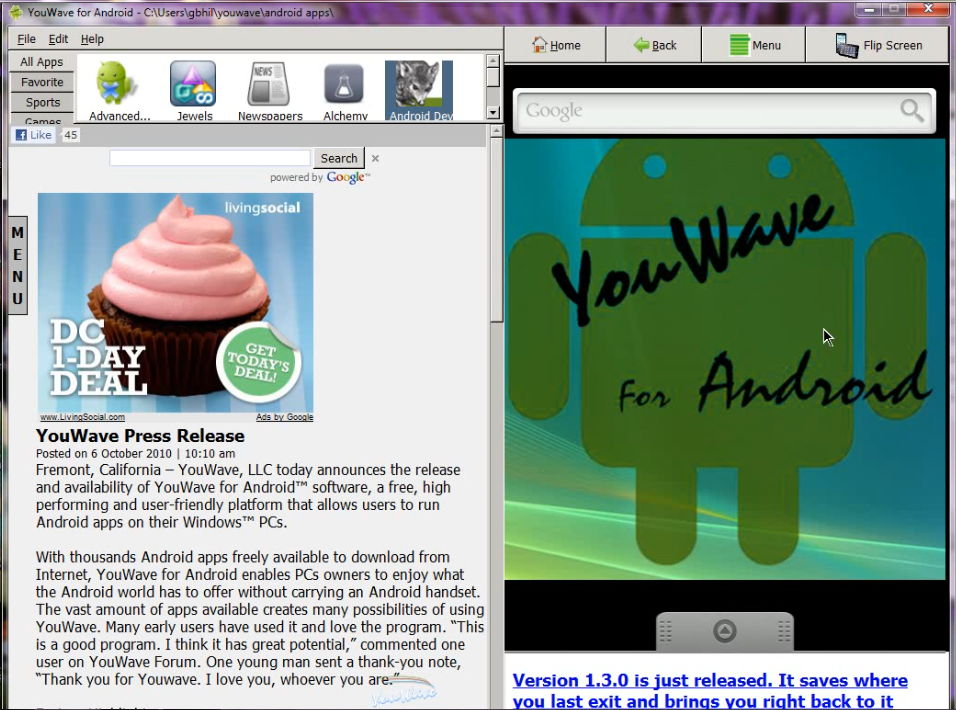Viewport: 956px width, 710px height.
Task: Open the Help menu
Action: 92,39
